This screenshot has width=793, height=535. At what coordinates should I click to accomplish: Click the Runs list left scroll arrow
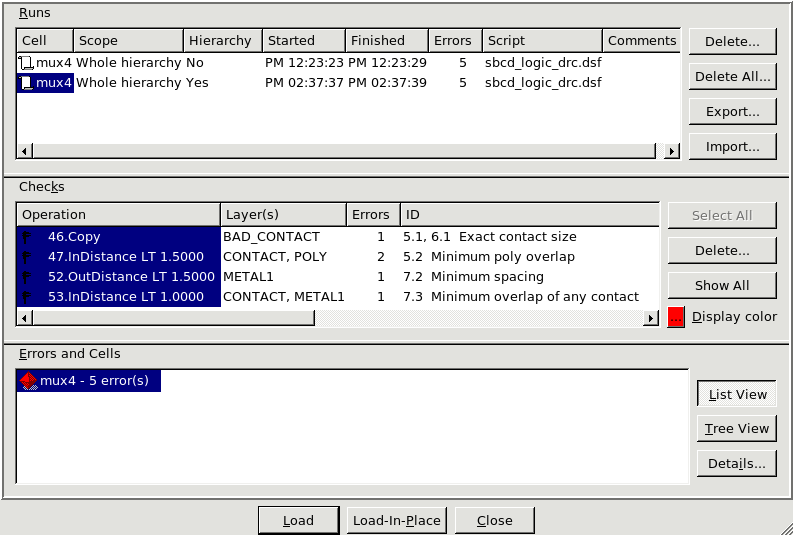tap(25, 151)
